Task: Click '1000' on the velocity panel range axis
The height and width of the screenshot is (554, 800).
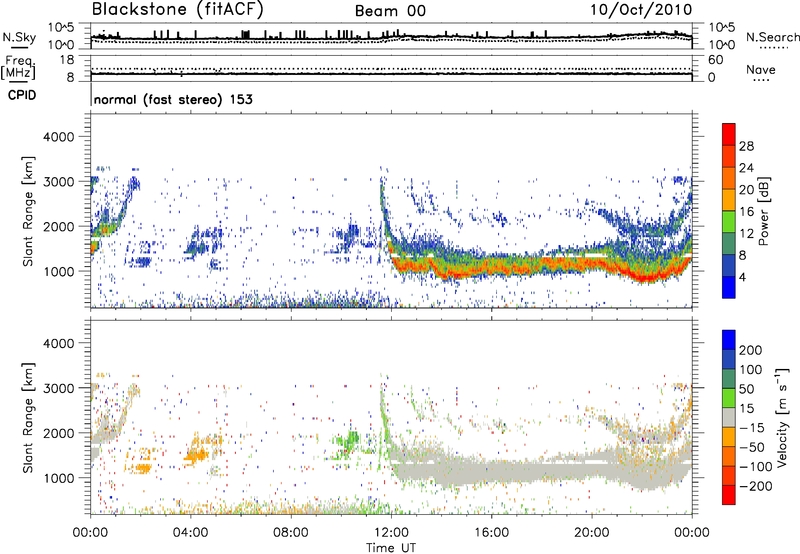Action: point(59,479)
